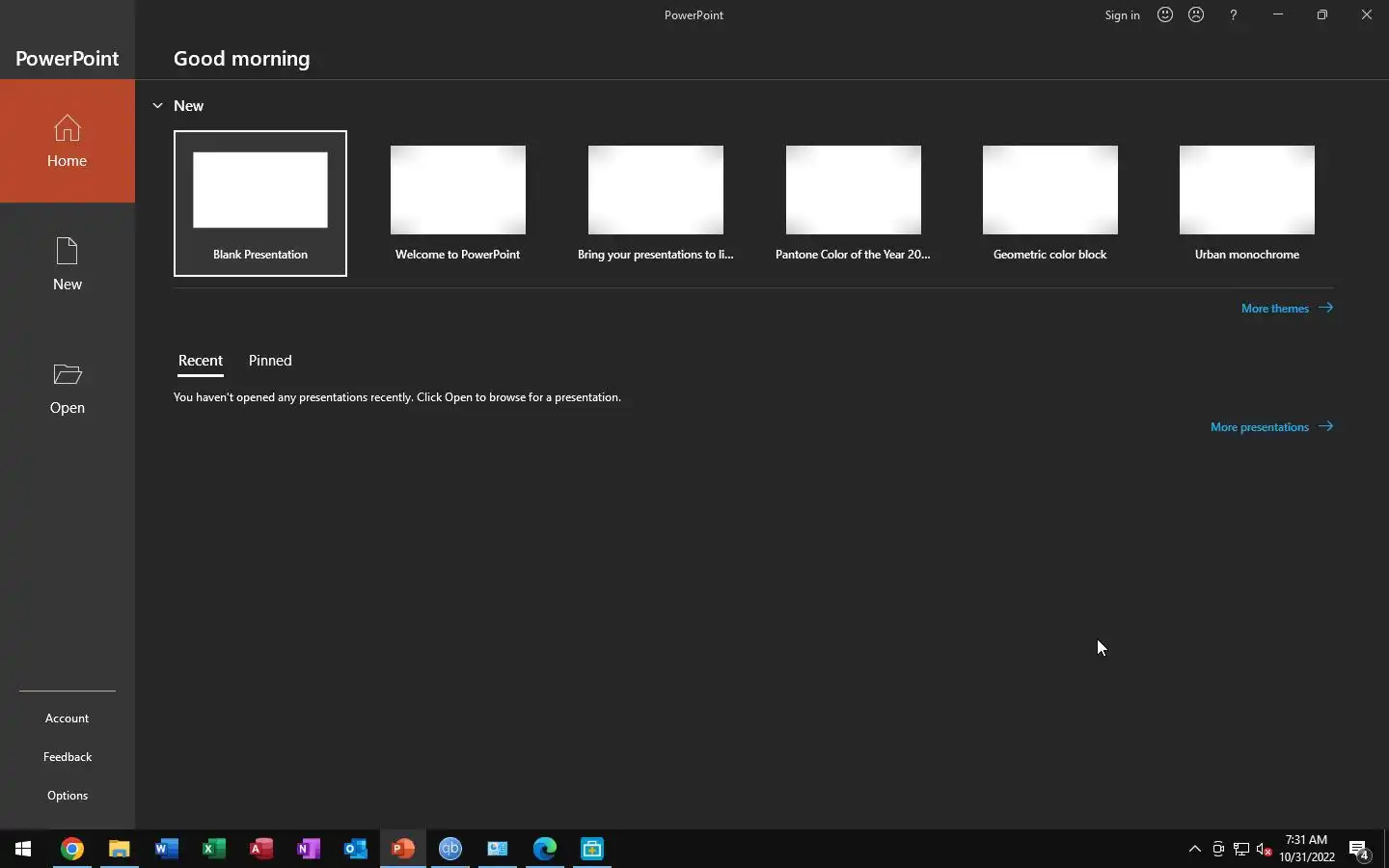Launch Excel from the taskbar
The height and width of the screenshot is (868, 1389).
point(214,849)
